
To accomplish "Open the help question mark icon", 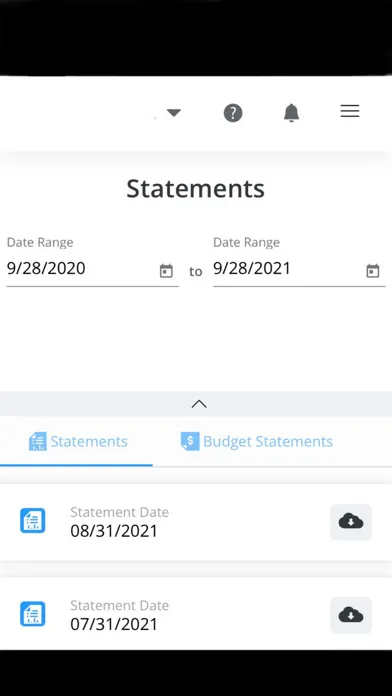I will click(x=233, y=113).
